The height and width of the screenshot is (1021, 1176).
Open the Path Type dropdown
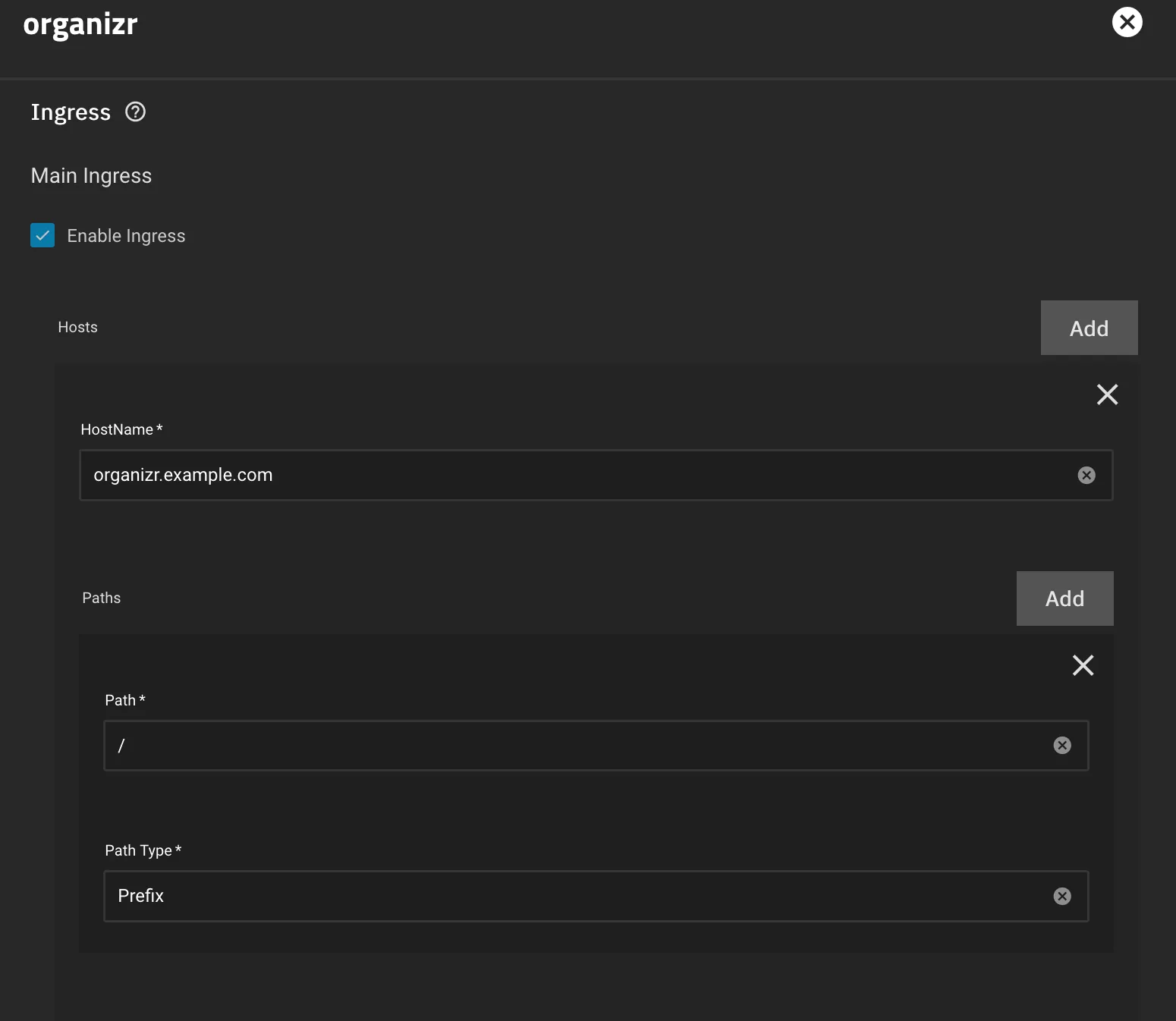577,896
